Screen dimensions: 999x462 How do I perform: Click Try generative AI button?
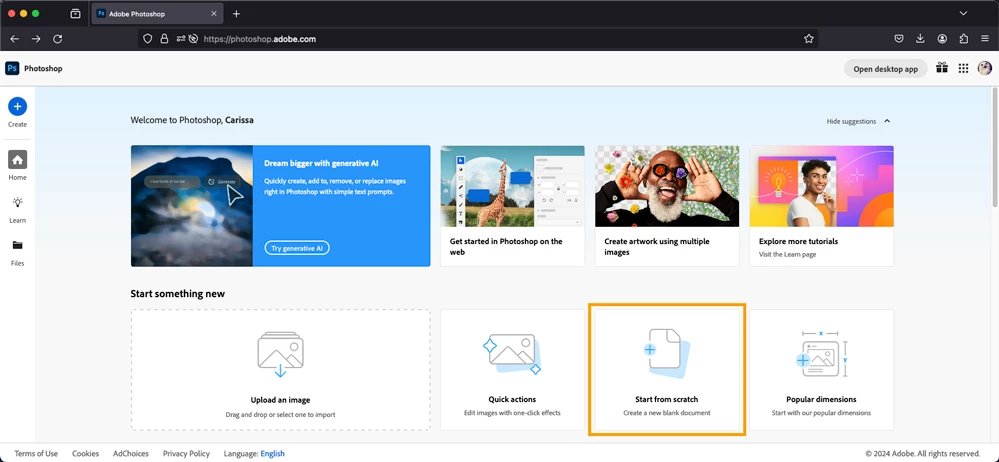pos(297,249)
